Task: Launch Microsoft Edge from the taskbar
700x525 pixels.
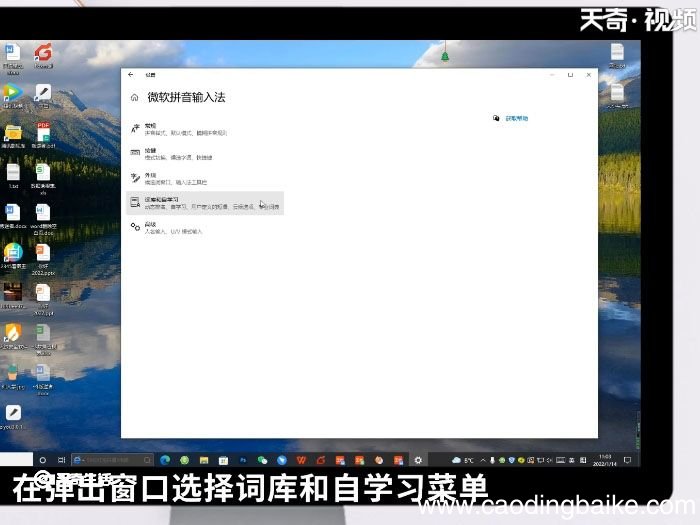Action: point(165,460)
